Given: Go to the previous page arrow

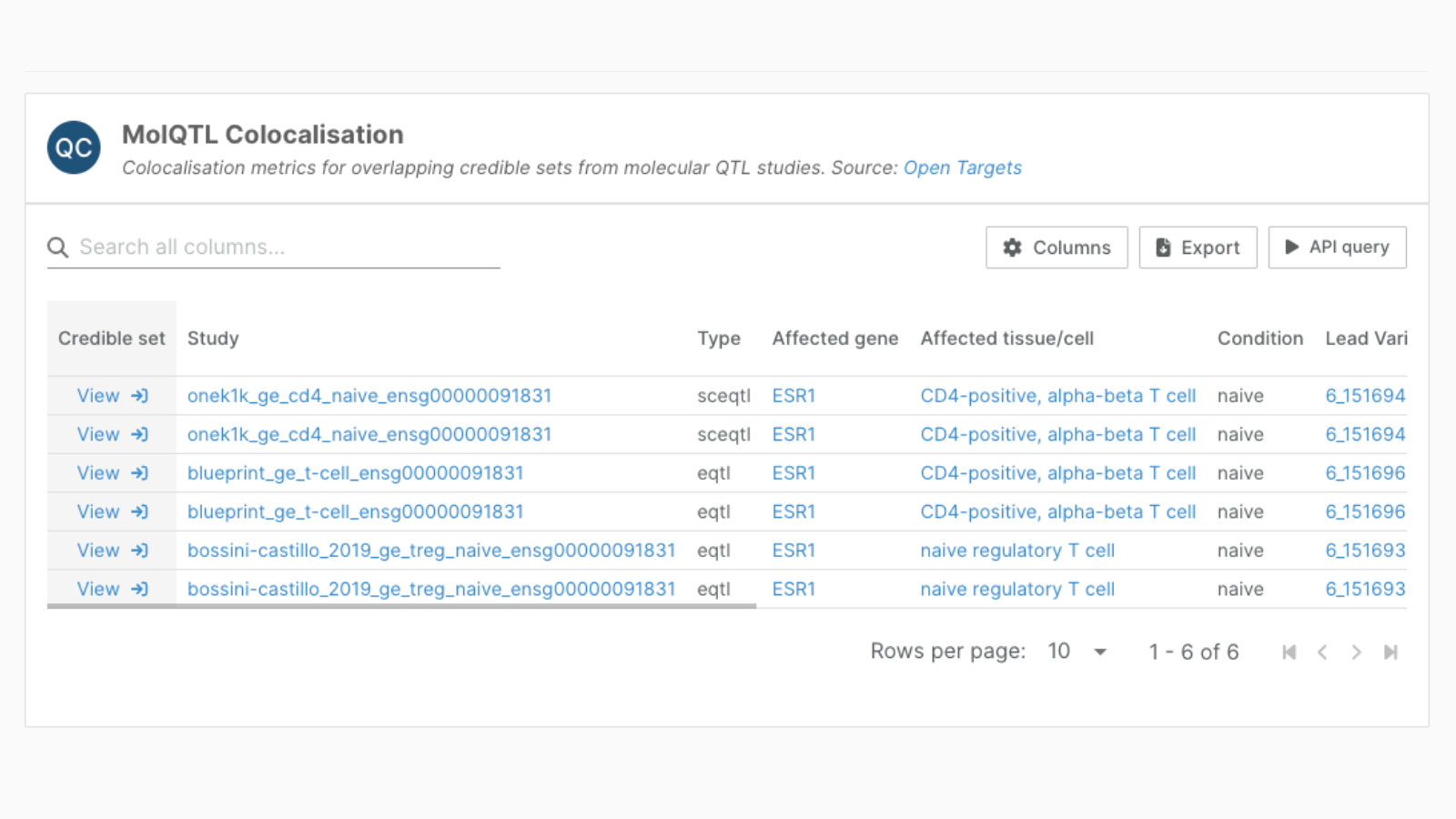Looking at the screenshot, I should click(x=1322, y=652).
